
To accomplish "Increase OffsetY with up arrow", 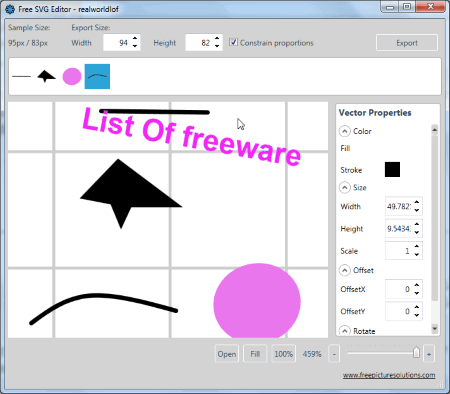I will click(417, 307).
